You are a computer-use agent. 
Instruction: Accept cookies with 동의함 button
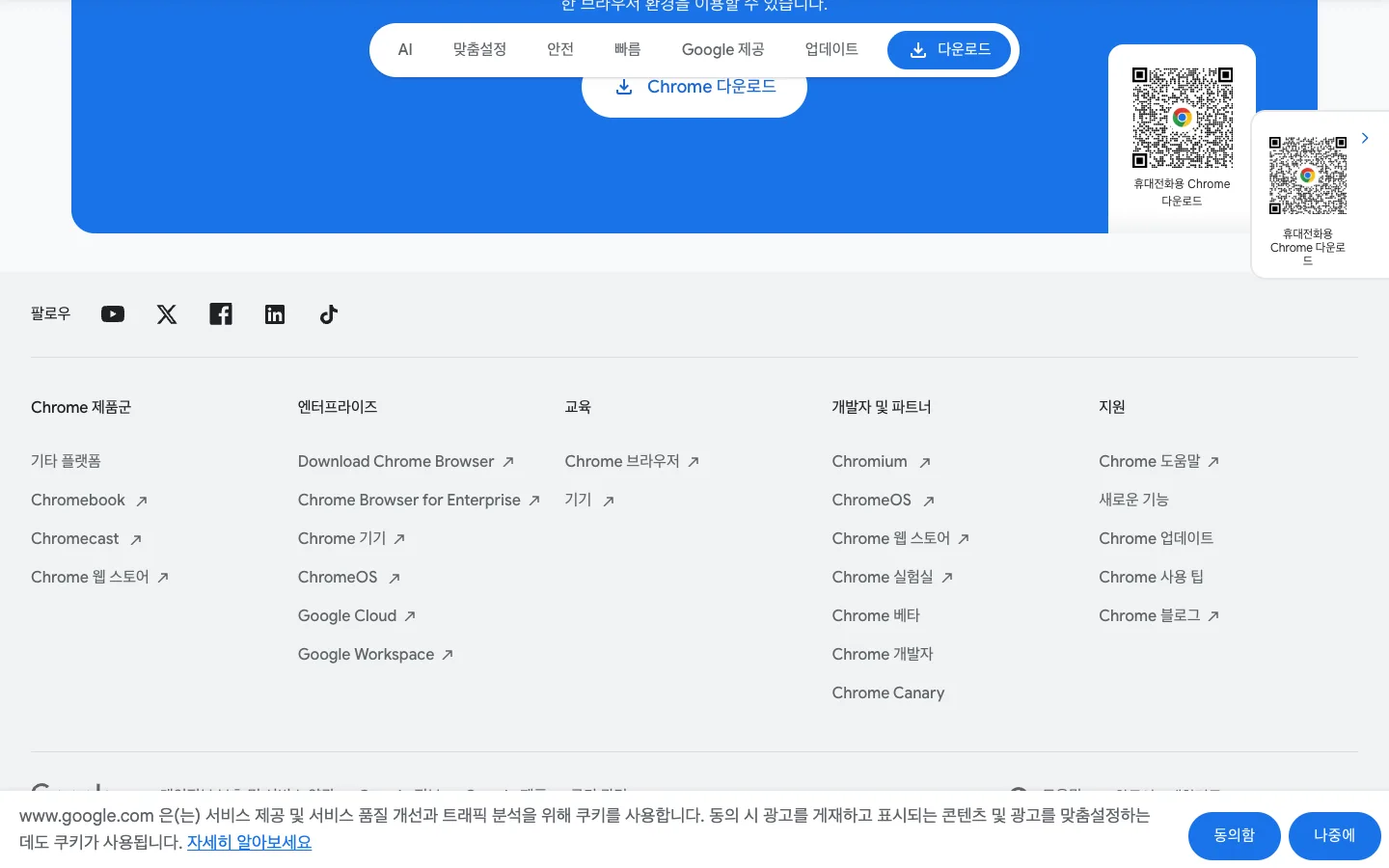1235,835
